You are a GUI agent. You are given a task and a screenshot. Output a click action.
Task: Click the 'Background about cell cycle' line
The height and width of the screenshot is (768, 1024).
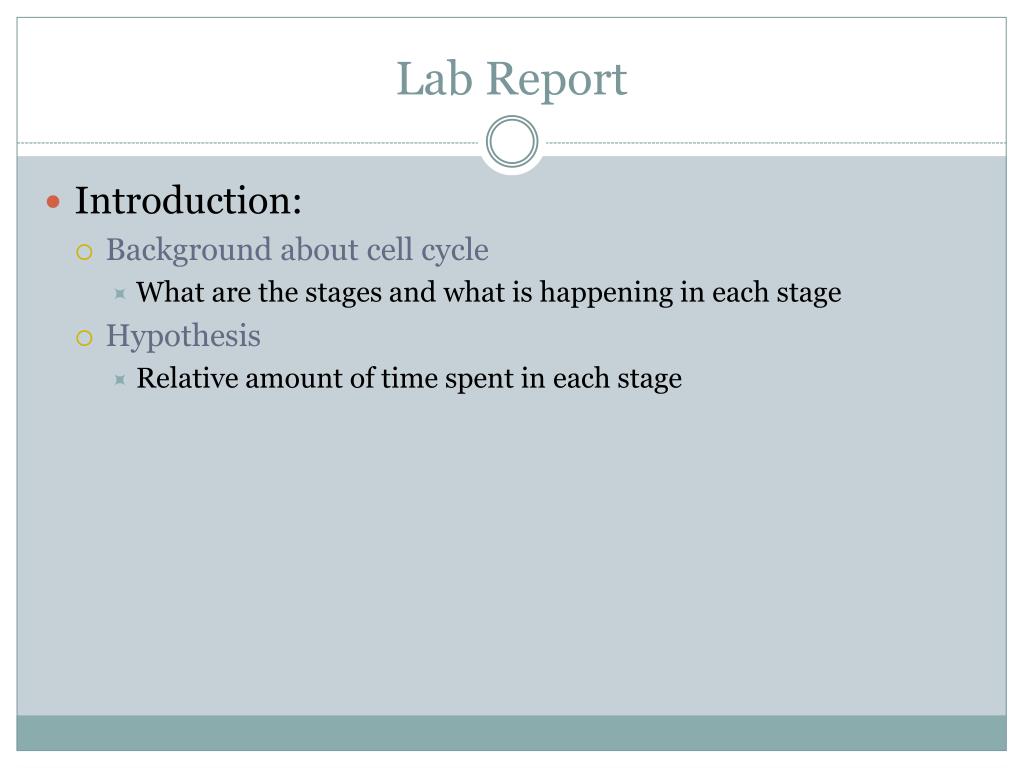pyautogui.click(x=297, y=250)
